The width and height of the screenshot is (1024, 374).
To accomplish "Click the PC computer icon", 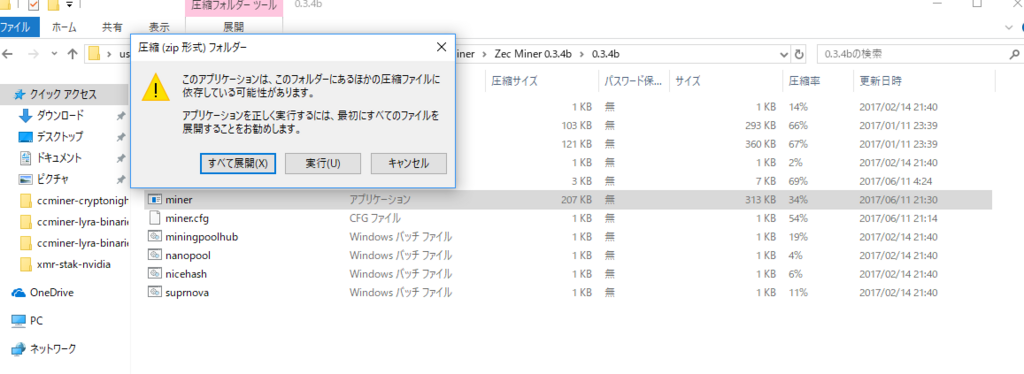I will [18, 320].
